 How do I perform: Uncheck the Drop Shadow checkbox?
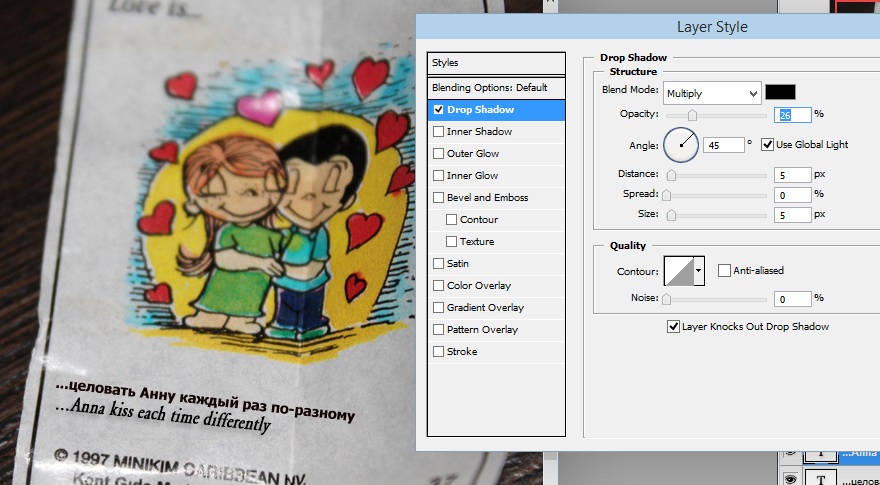pos(438,109)
